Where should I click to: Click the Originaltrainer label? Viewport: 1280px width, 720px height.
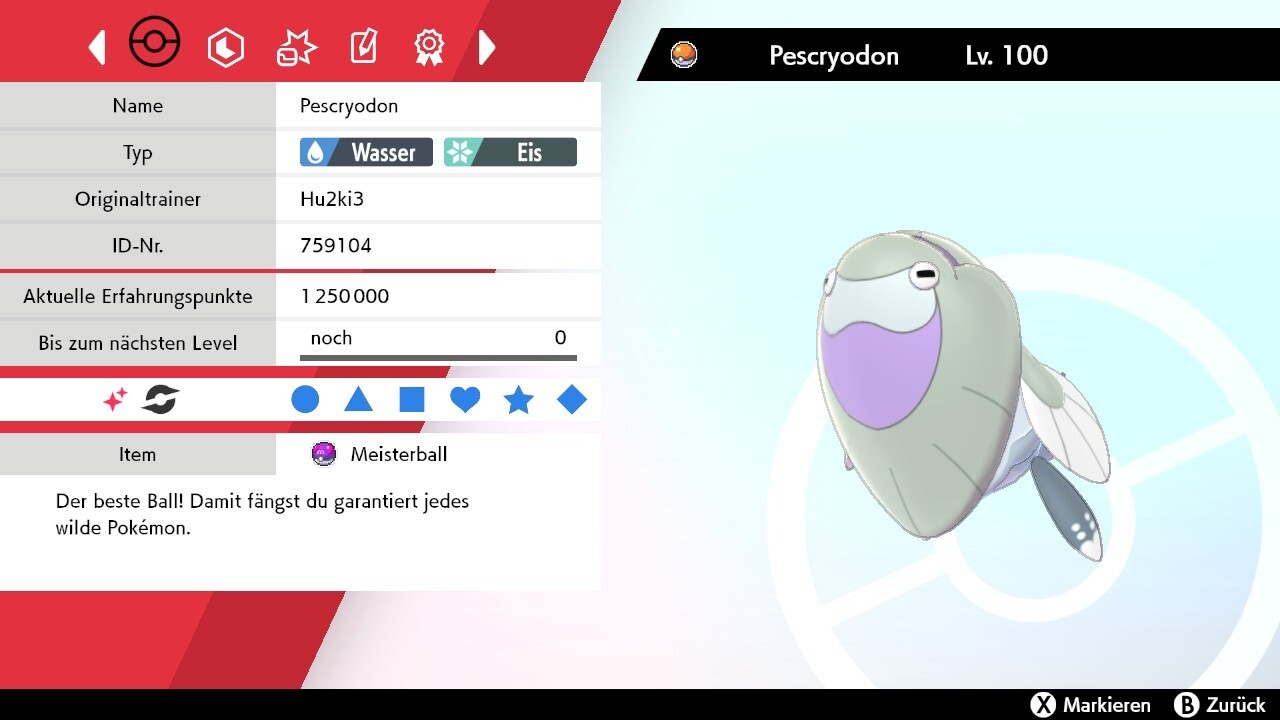(x=138, y=199)
